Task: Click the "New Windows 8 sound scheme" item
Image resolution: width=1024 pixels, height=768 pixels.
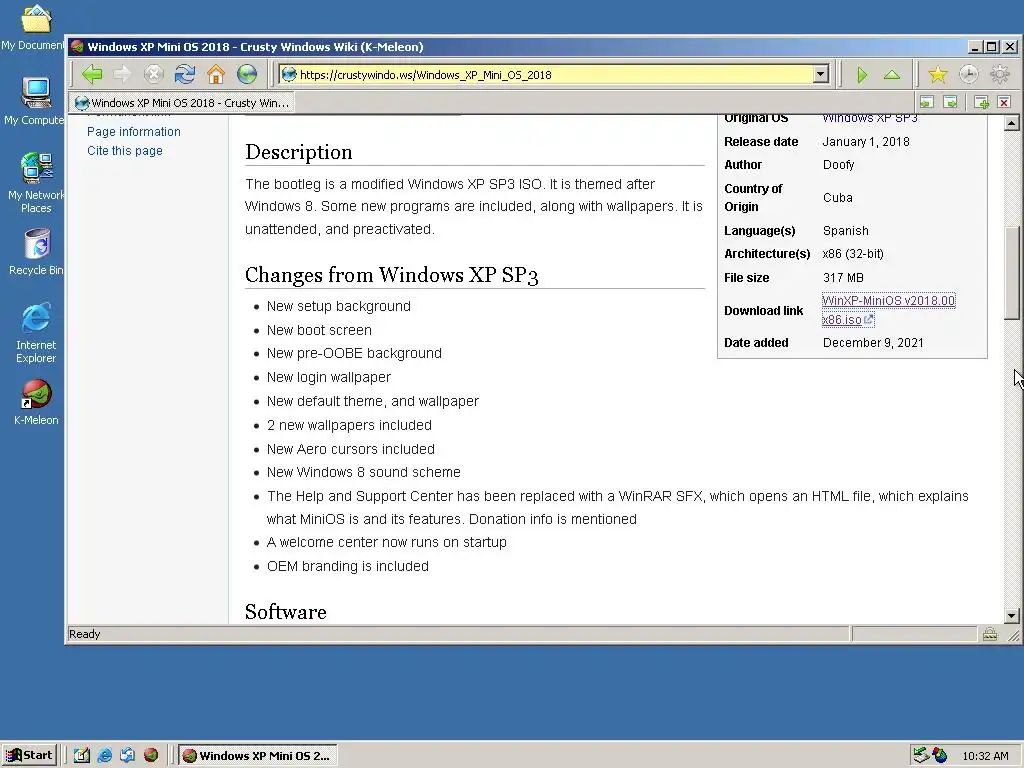Action: coord(363,472)
